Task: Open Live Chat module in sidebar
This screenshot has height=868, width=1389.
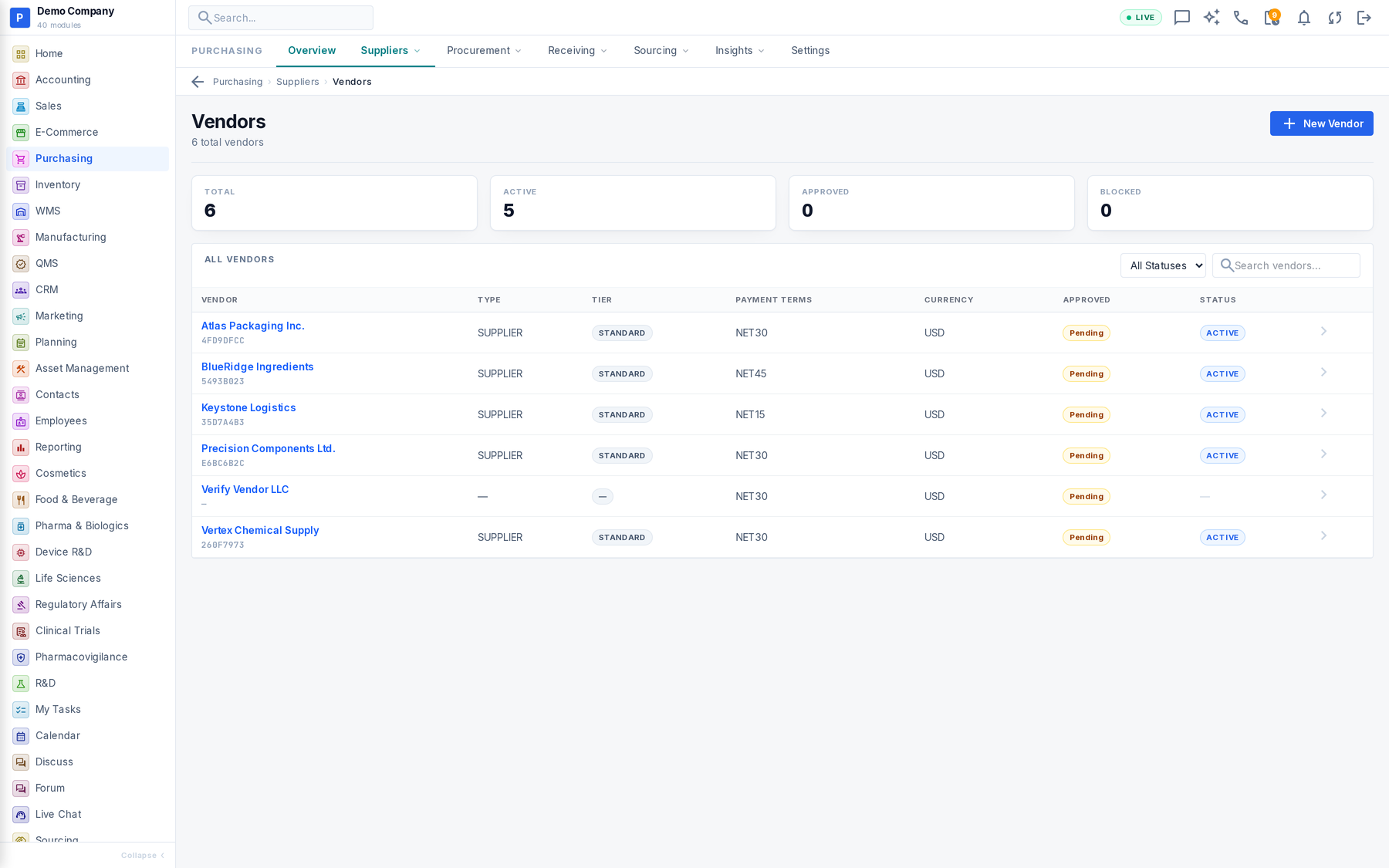Action: tap(87, 814)
